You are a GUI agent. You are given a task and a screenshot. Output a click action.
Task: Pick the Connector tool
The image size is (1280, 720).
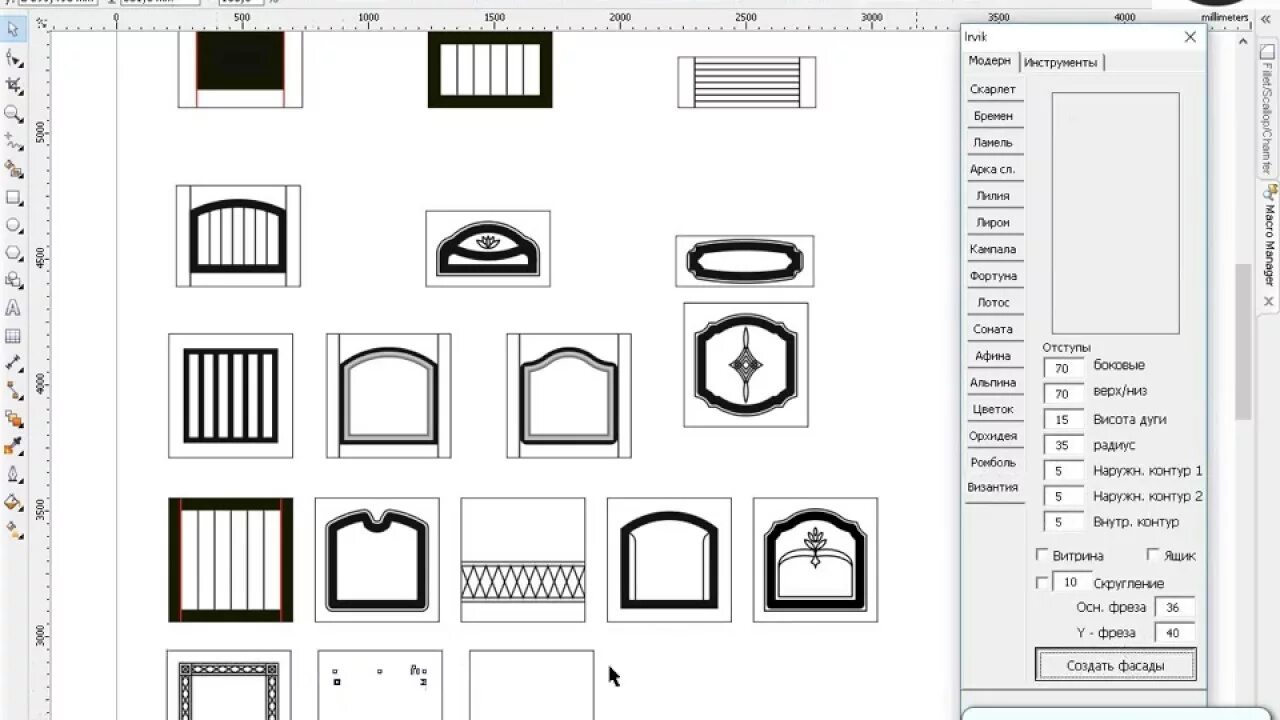(x=13, y=391)
